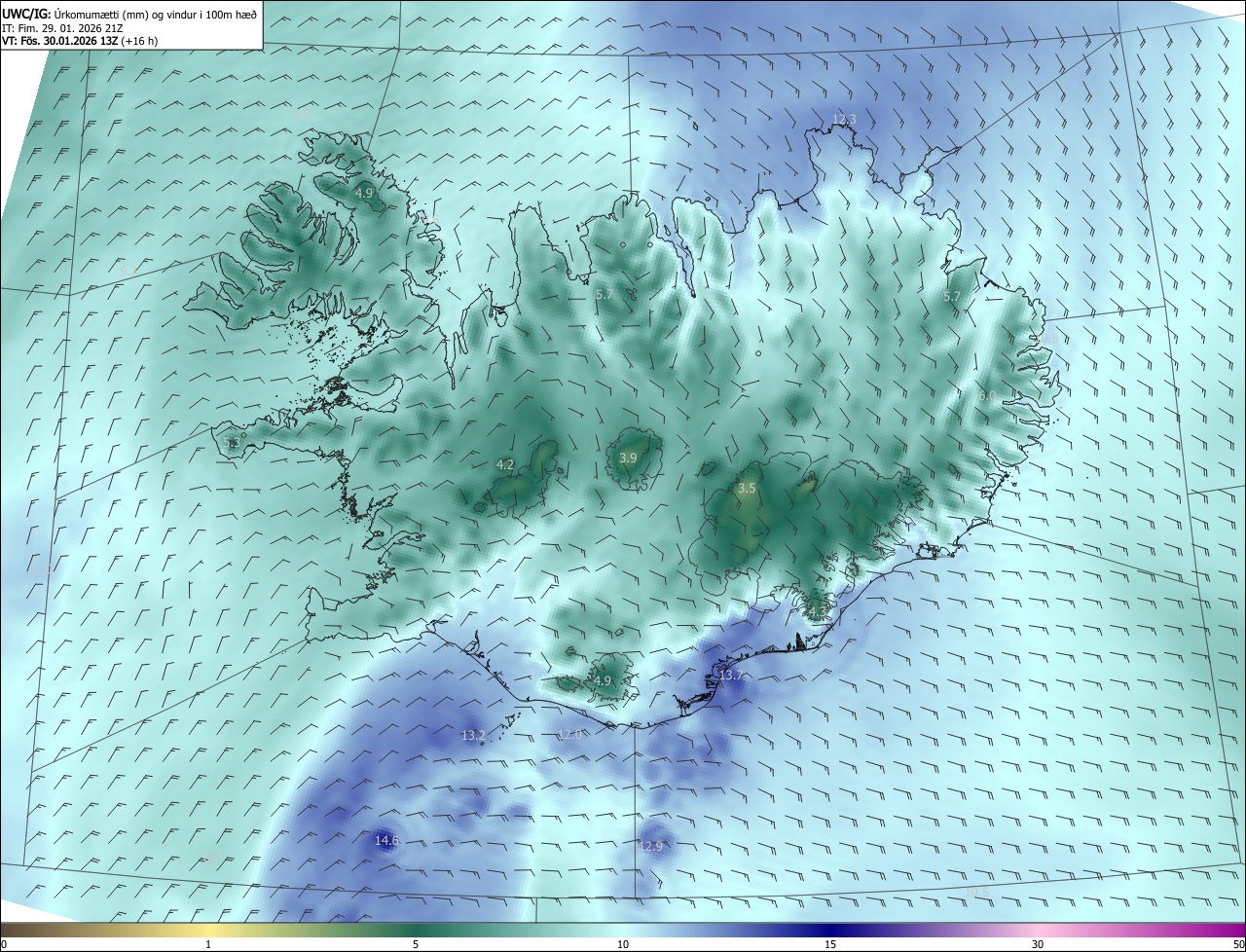
Task: Click the colorbar tick label 50
Action: [x=1238, y=945]
